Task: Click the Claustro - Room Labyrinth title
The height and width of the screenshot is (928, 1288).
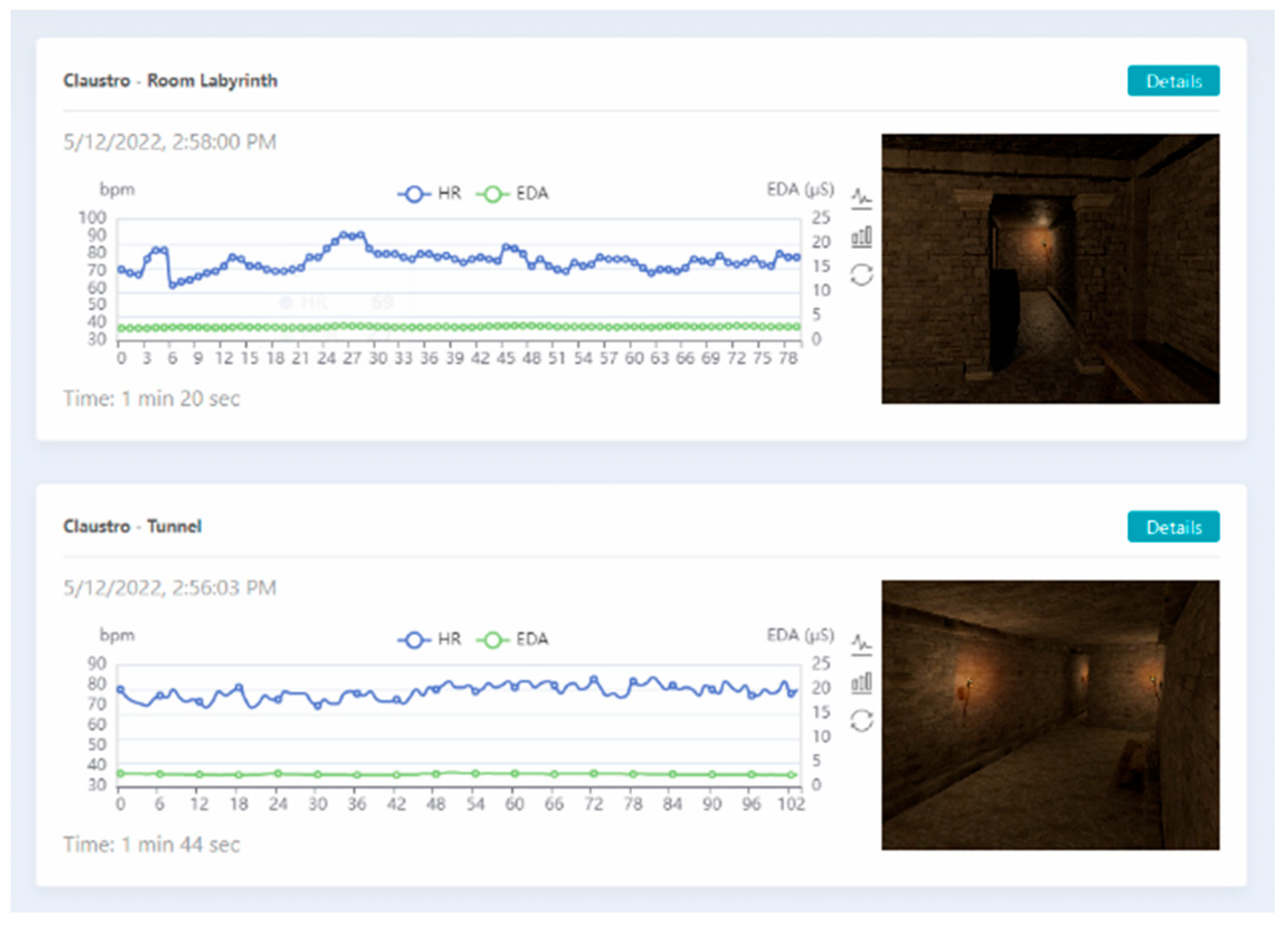Action: click(170, 80)
